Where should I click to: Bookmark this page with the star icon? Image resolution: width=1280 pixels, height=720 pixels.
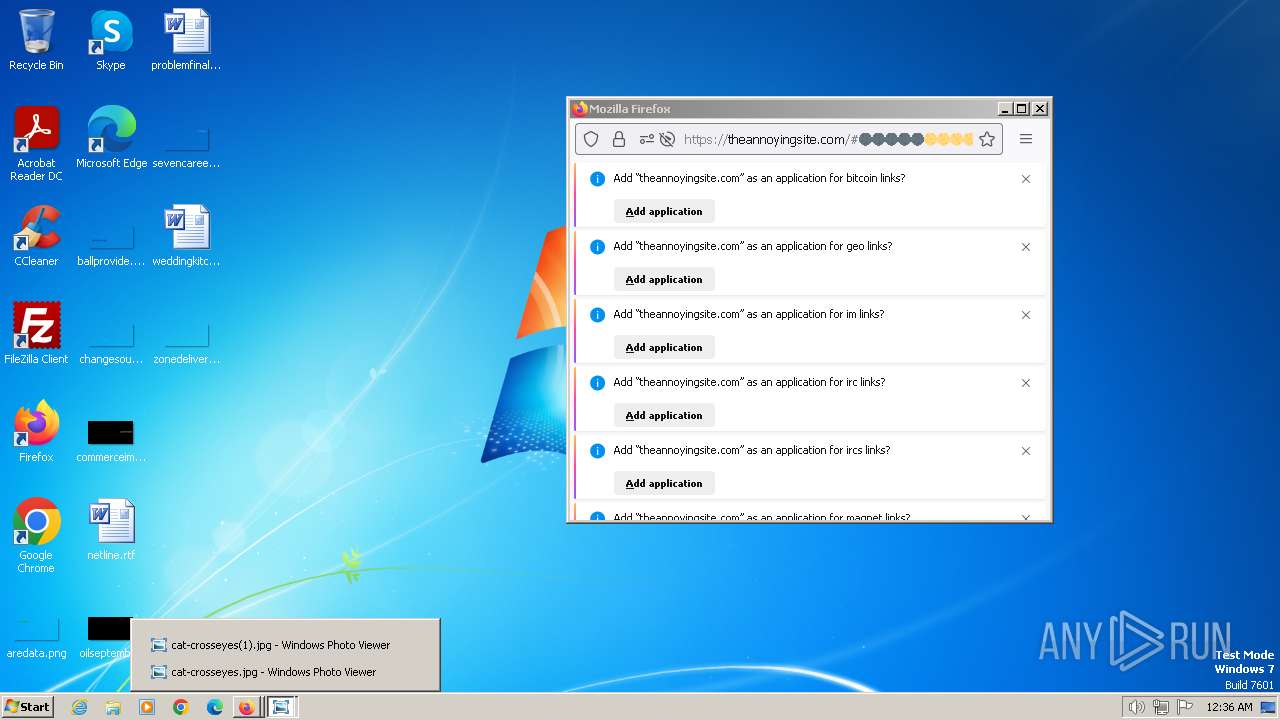point(987,139)
